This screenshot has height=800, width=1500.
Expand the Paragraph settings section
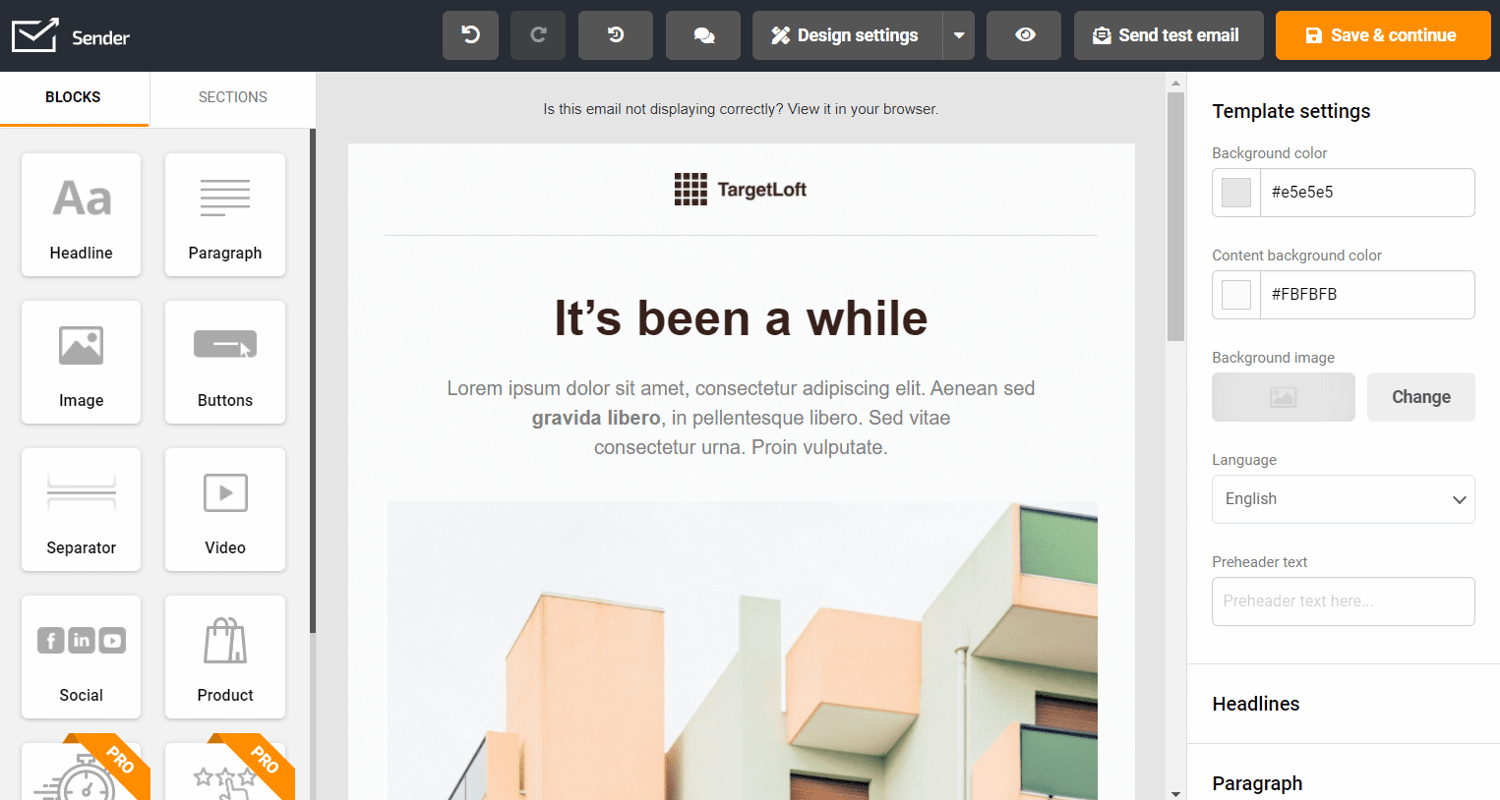pyautogui.click(x=1343, y=783)
